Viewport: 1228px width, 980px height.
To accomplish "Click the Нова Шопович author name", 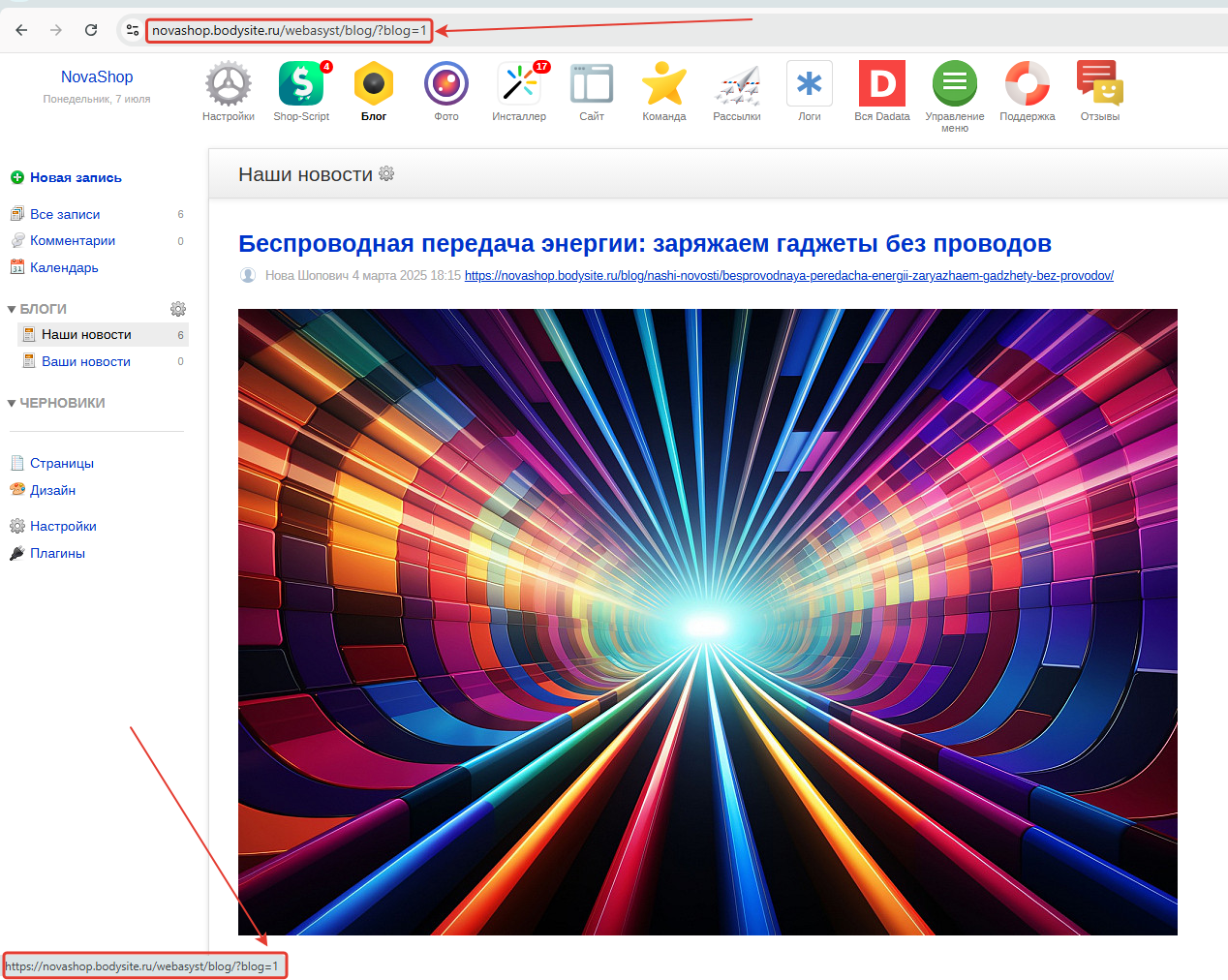I will point(307,275).
